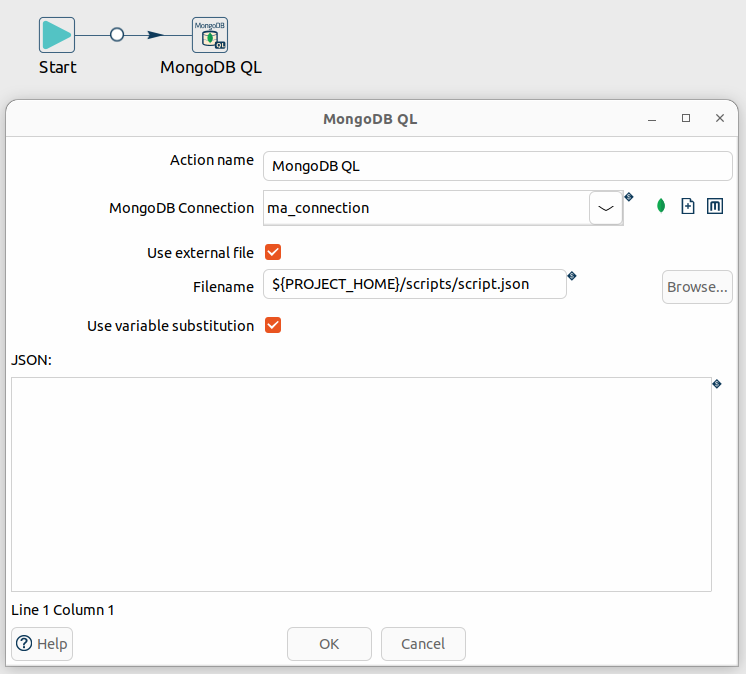Close the MongoDB QL dialog window
Image resolution: width=746 pixels, height=674 pixels.
pyautogui.click(x=720, y=118)
